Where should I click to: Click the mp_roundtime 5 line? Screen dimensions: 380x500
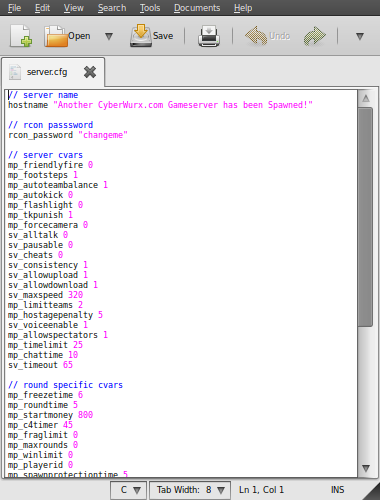[x=43, y=405]
